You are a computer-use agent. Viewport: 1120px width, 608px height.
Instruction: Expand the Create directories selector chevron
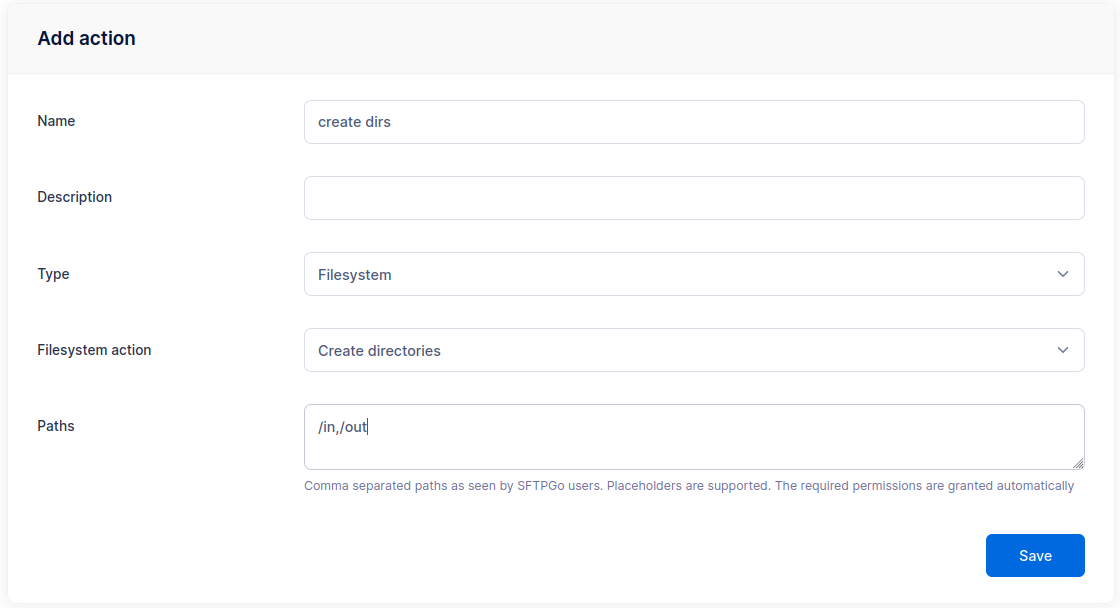pyautogui.click(x=1063, y=350)
